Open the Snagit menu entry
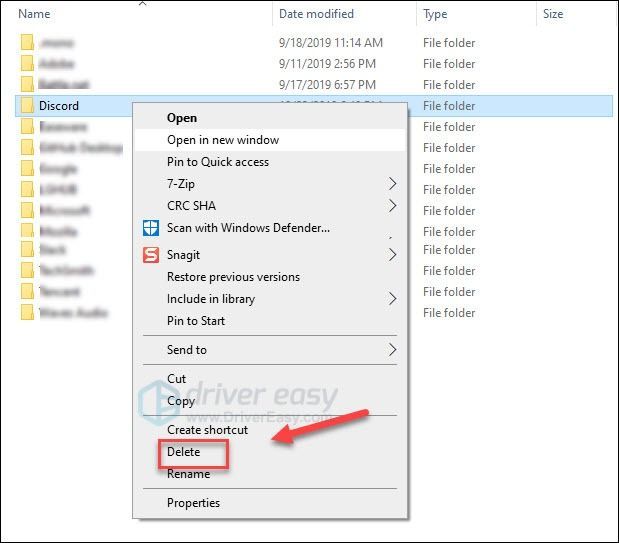Viewport: 619px width, 543px height. point(183,255)
